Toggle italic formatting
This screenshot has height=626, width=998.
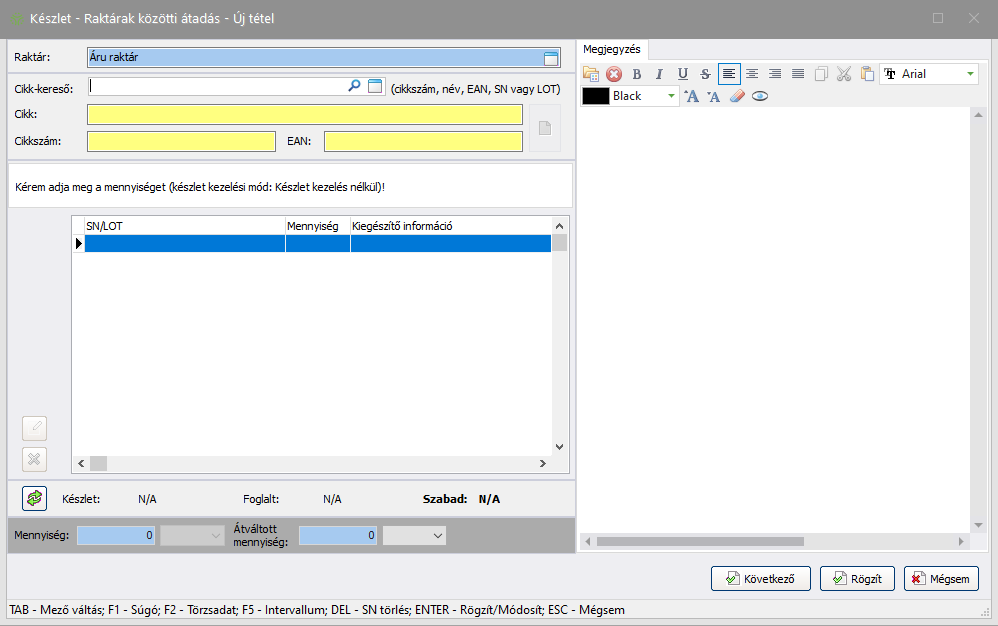point(659,74)
